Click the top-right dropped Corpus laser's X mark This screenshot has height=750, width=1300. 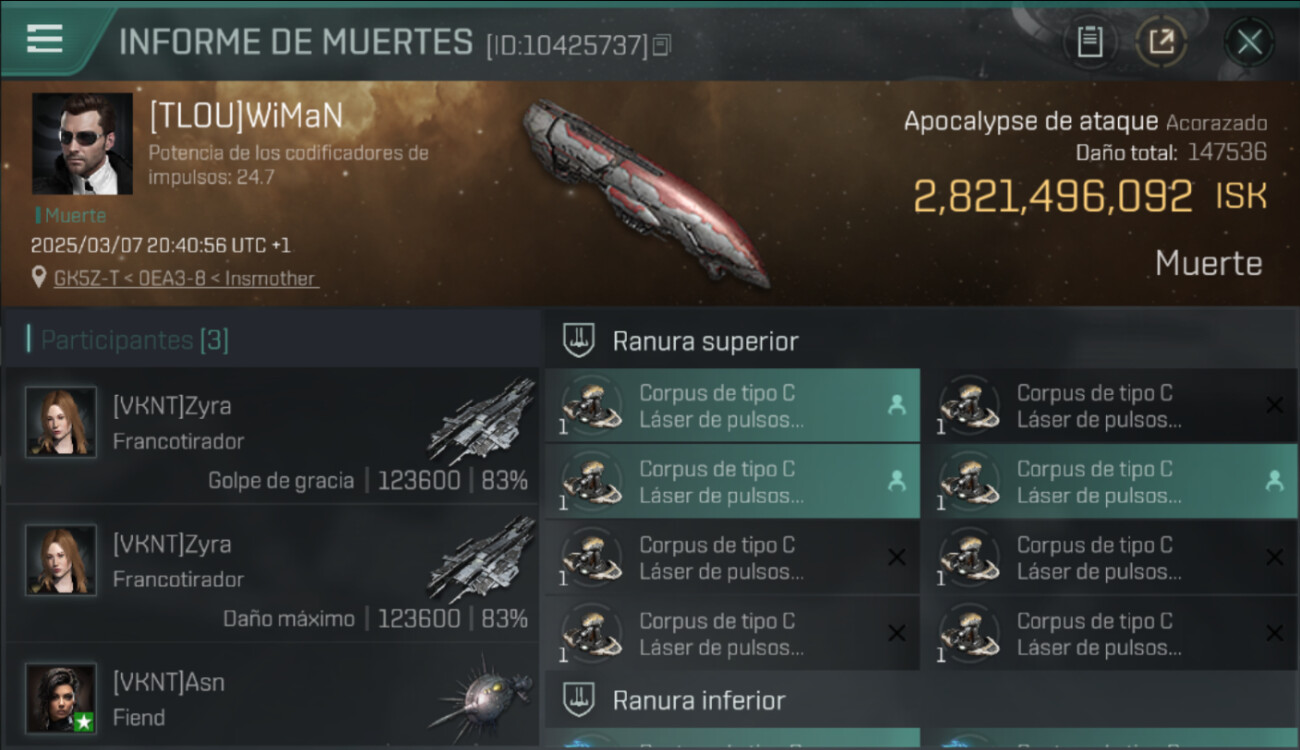pyautogui.click(x=1274, y=405)
